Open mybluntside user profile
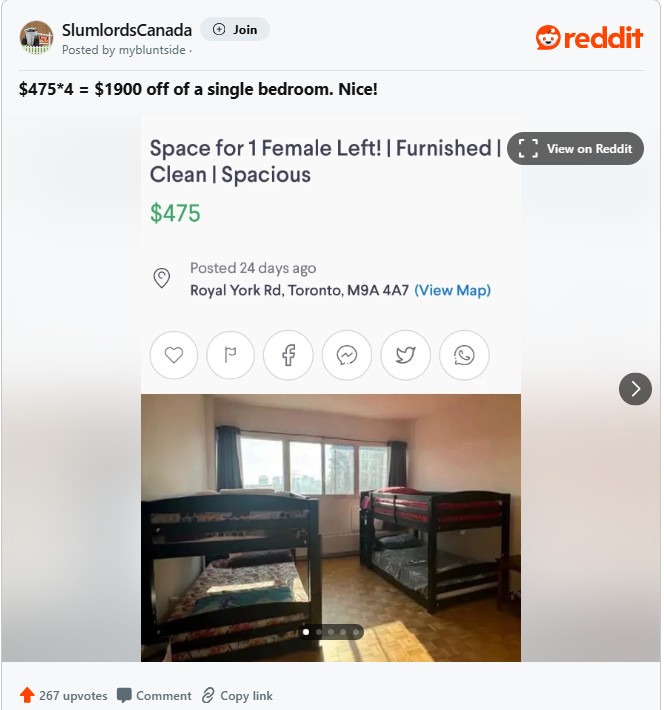This screenshot has width=664, height=710. 152,50
